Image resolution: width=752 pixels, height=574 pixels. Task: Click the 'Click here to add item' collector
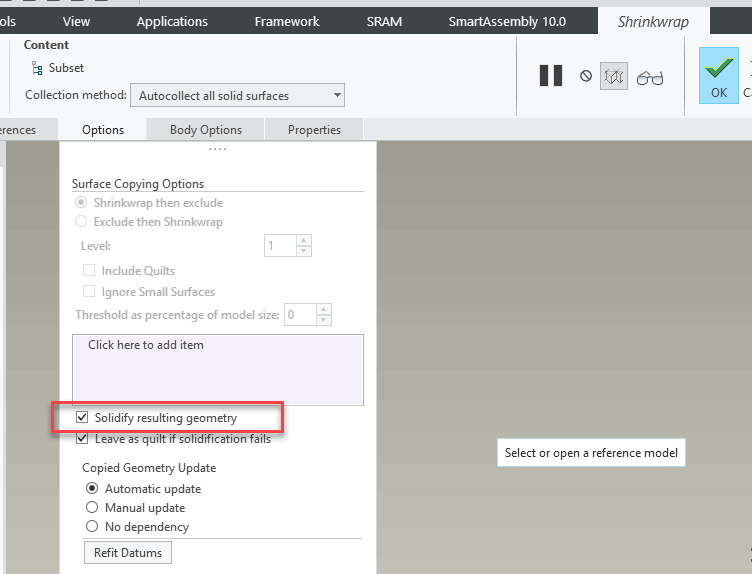point(218,370)
